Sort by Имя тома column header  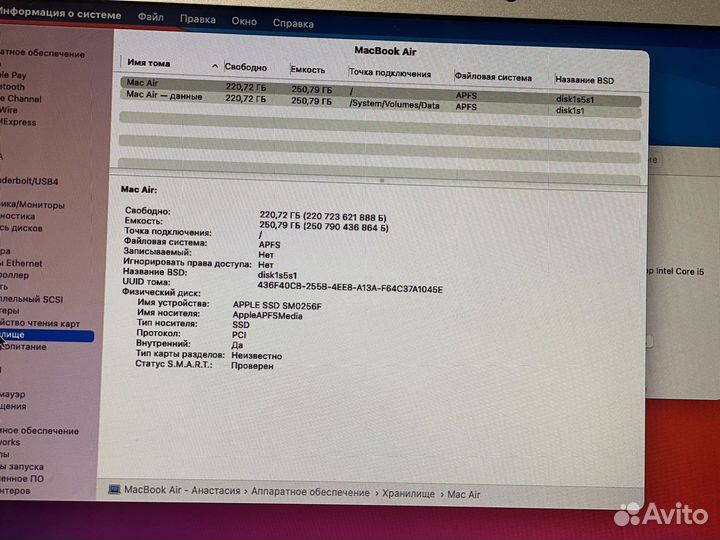pyautogui.click(x=149, y=63)
